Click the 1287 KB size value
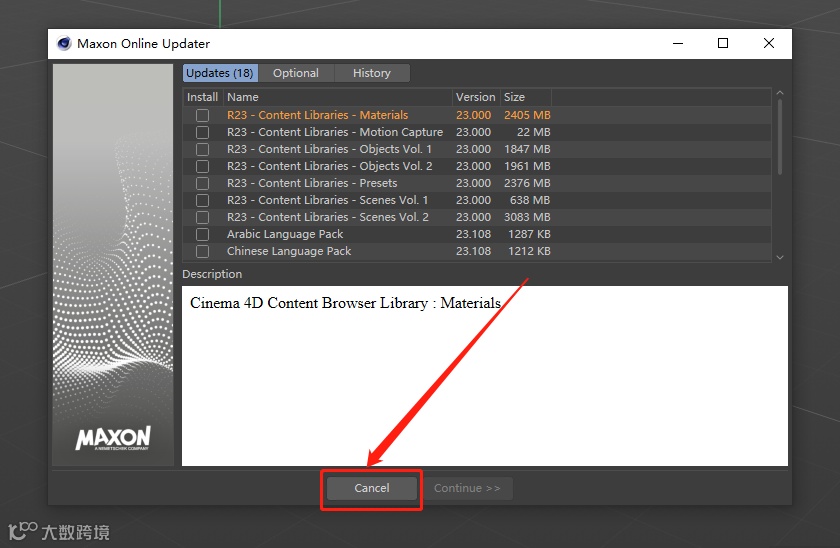 click(529, 235)
